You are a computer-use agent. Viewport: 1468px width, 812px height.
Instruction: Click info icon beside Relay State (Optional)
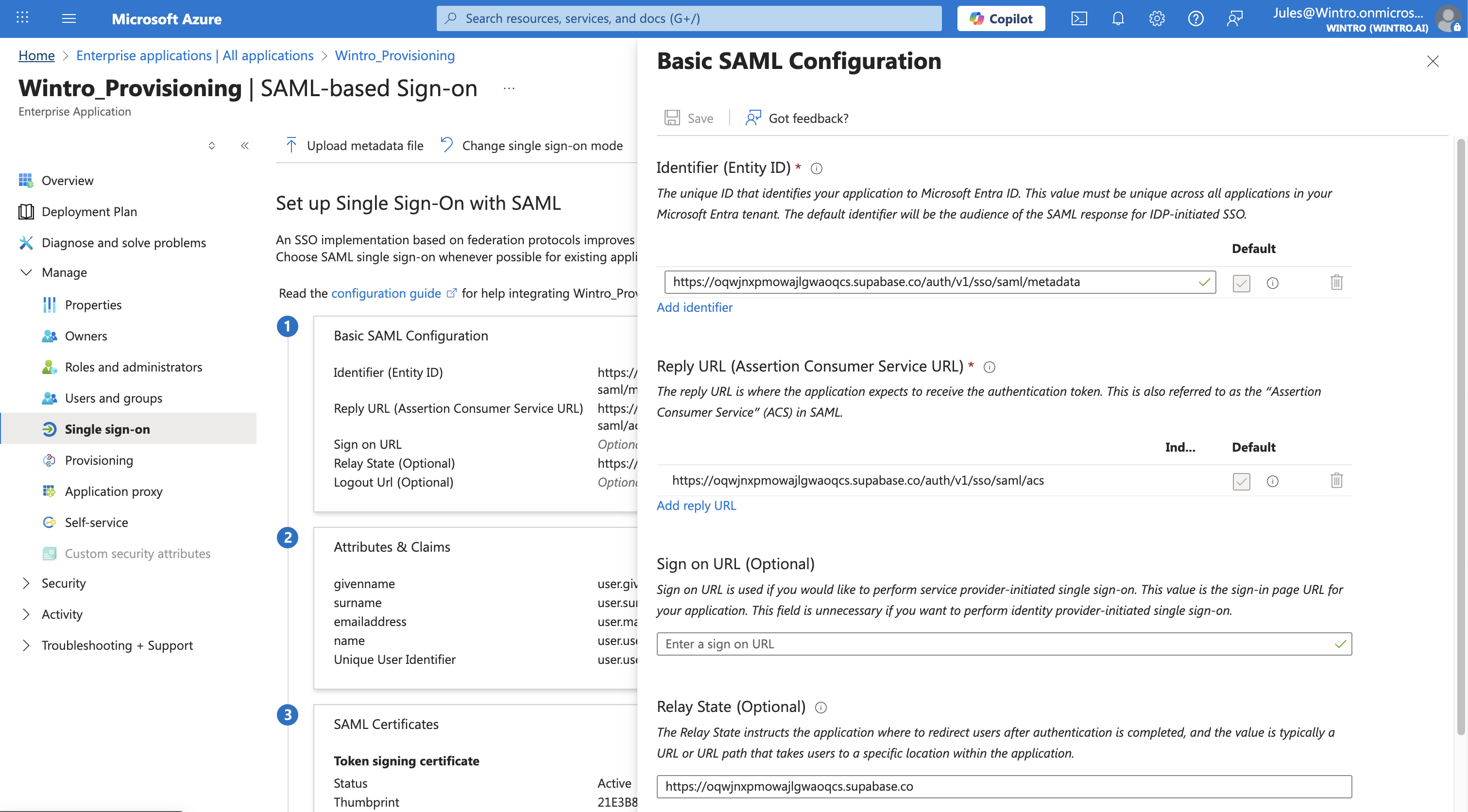coord(820,707)
